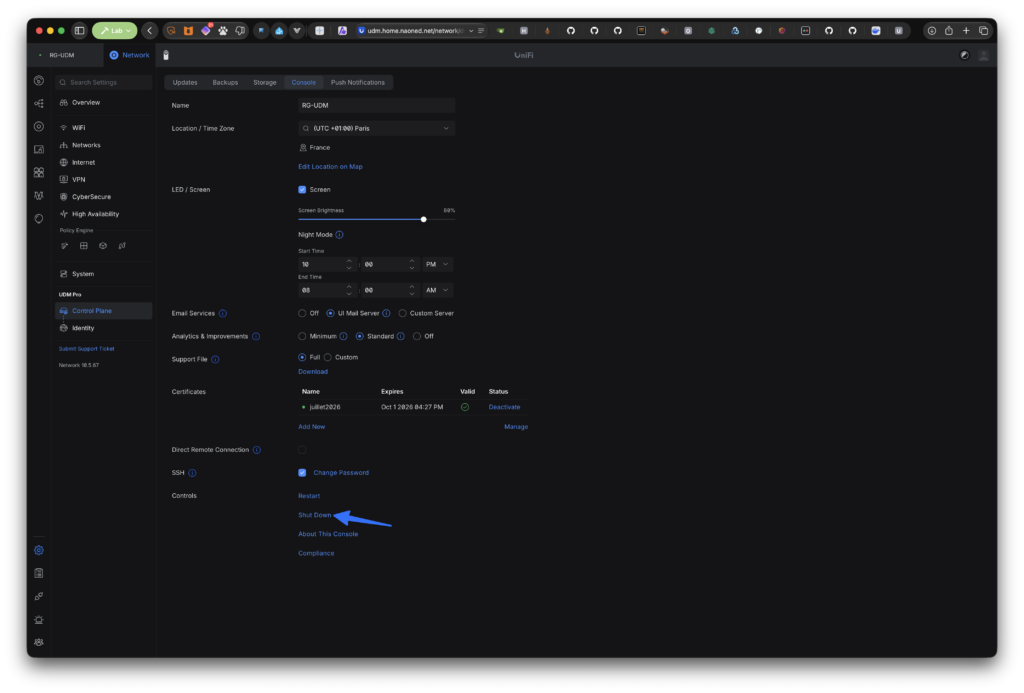Image resolution: width=1024 pixels, height=693 pixels.
Task: Enable the Direct Remote Connection checkbox
Action: tap(302, 450)
